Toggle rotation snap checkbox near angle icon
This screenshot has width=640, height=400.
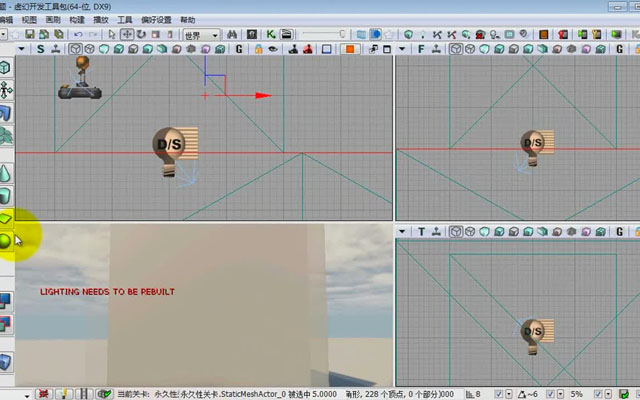(550, 394)
